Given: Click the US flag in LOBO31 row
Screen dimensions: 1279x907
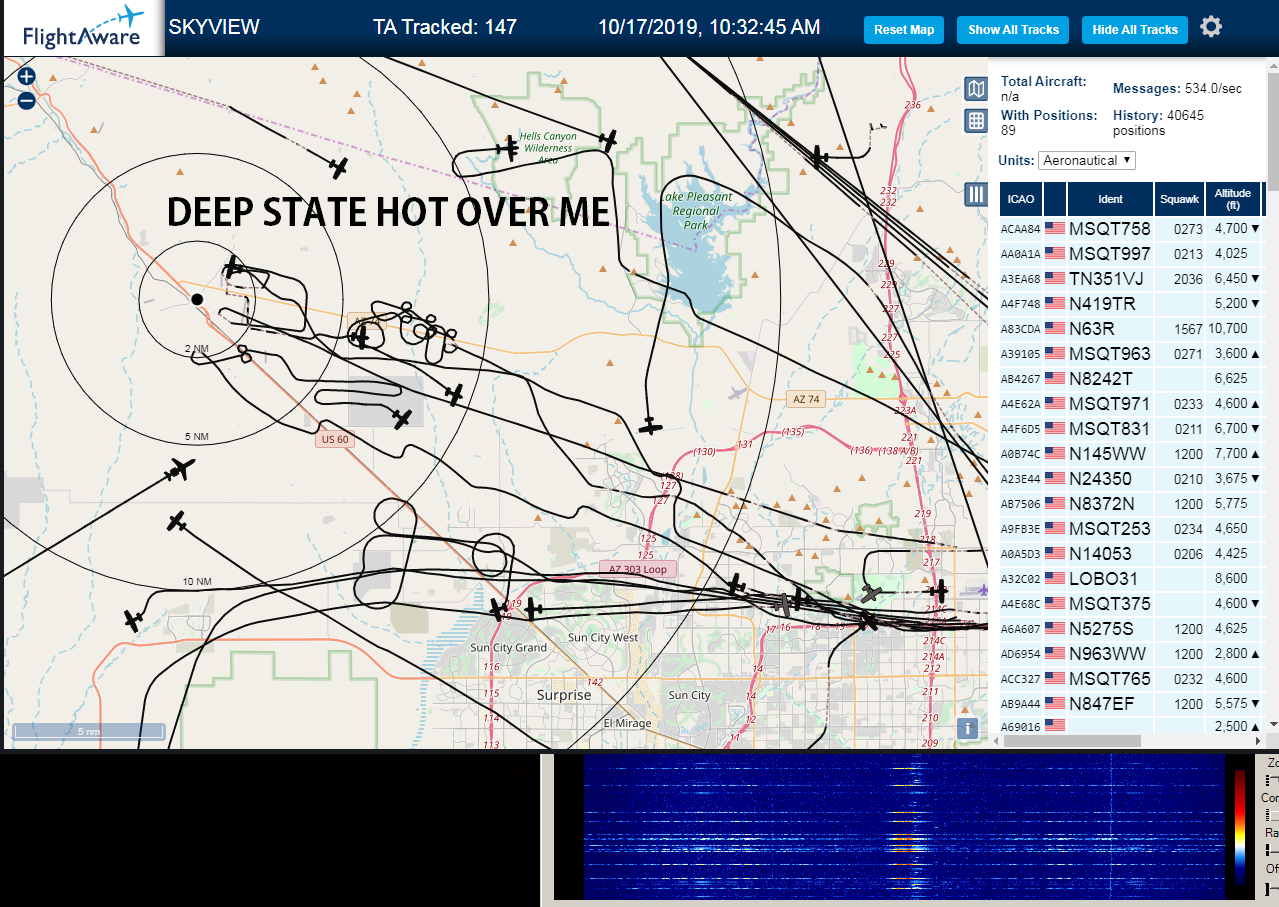Looking at the screenshot, I should [1054, 578].
